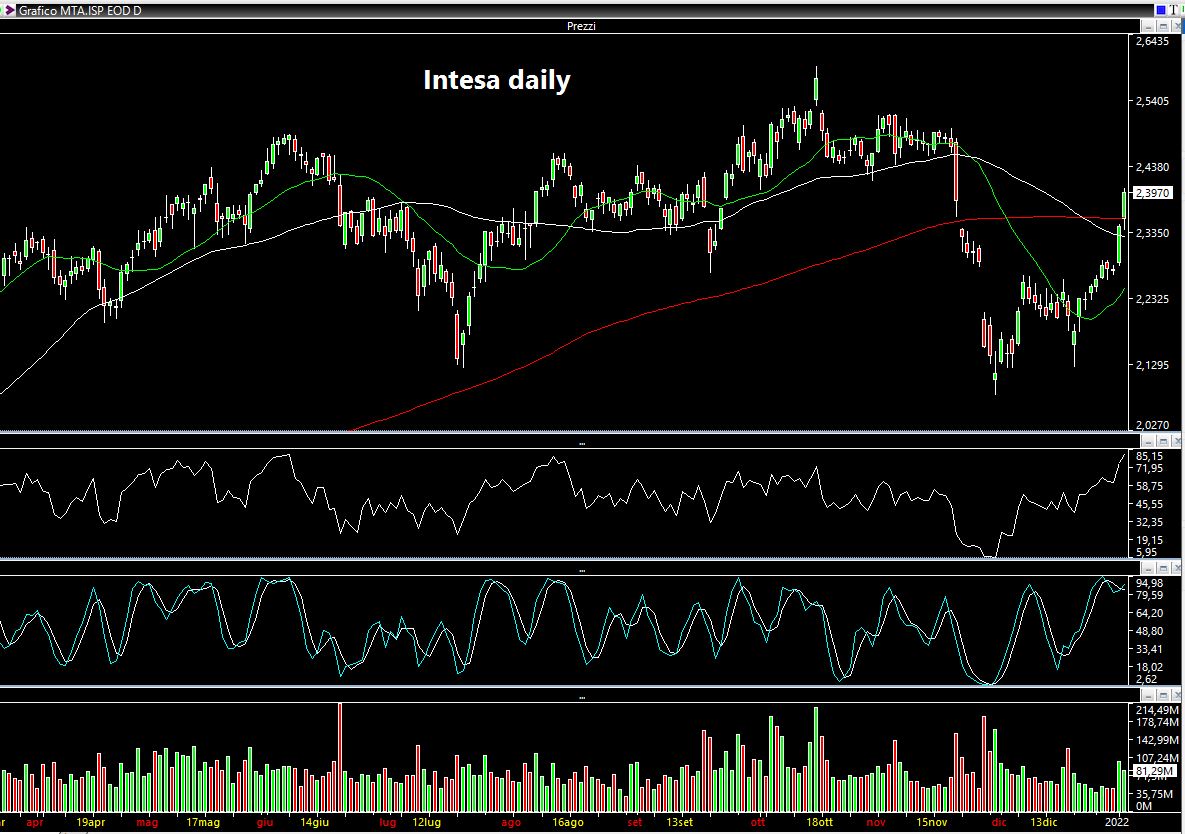This screenshot has height=834, width=1185.
Task: Maximize the Prezzi price panel
Action: tap(1163, 26)
